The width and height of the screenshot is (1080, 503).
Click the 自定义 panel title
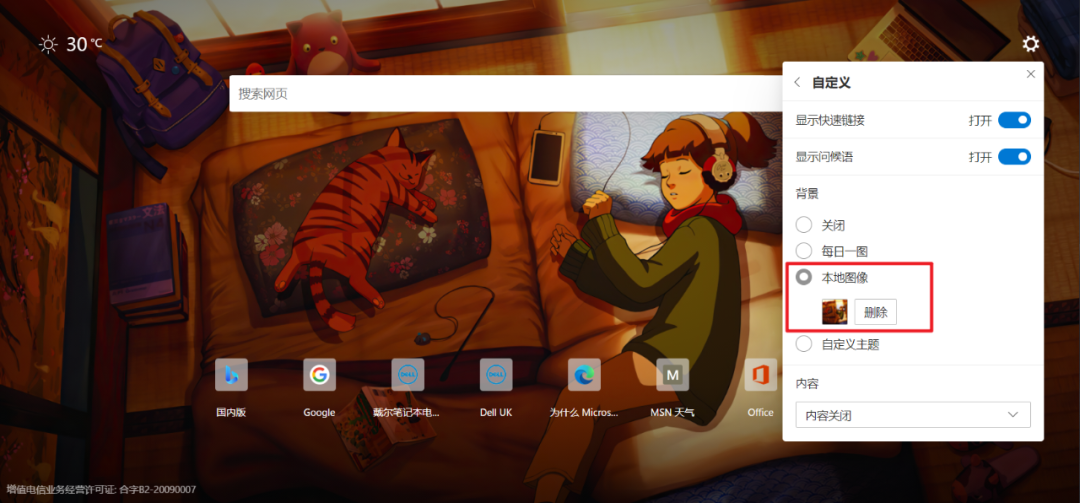tap(831, 83)
